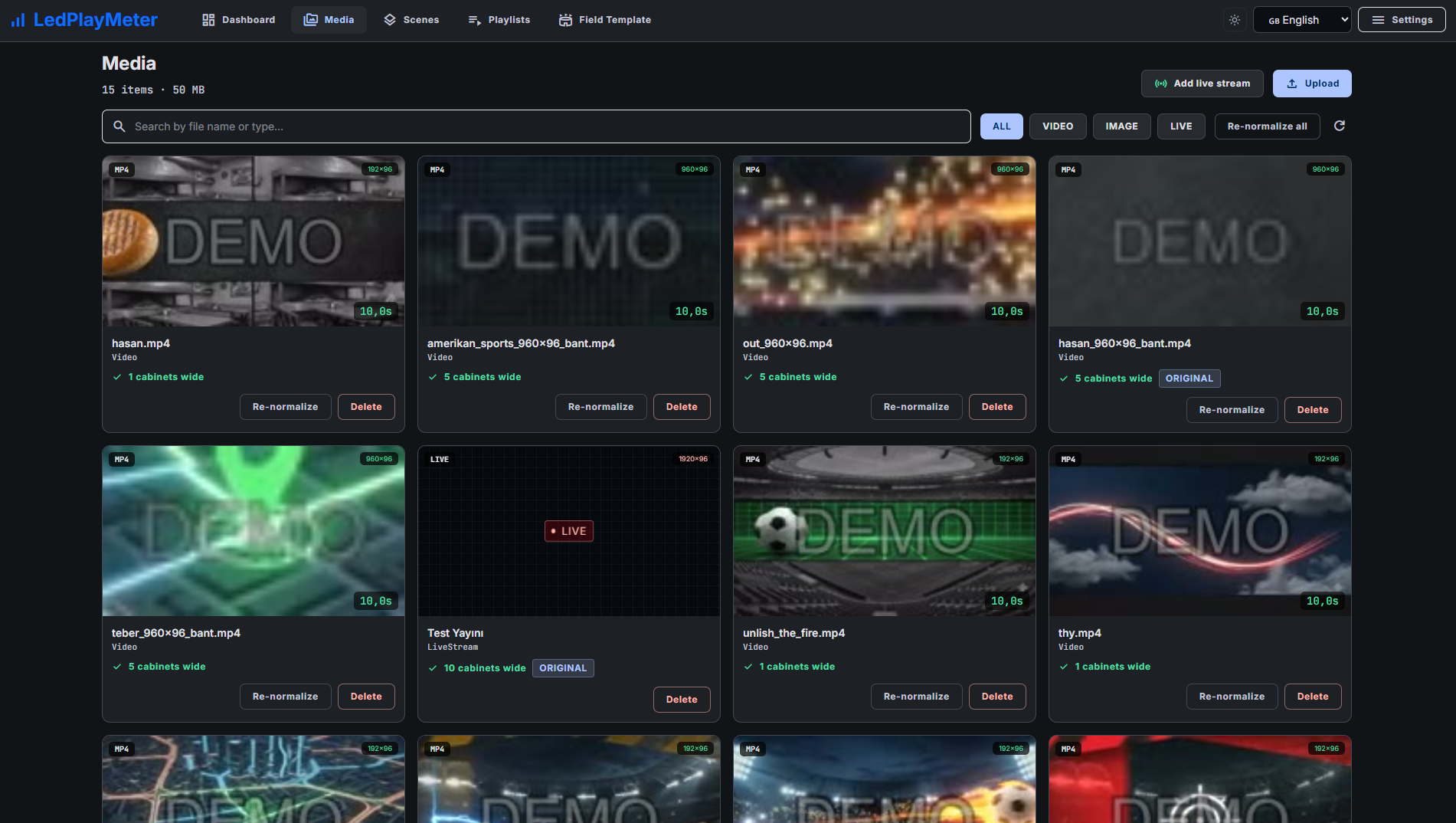This screenshot has width=1456, height=823.
Task: Delete amerikan_sports_960×96_bant.mp4
Action: point(682,407)
